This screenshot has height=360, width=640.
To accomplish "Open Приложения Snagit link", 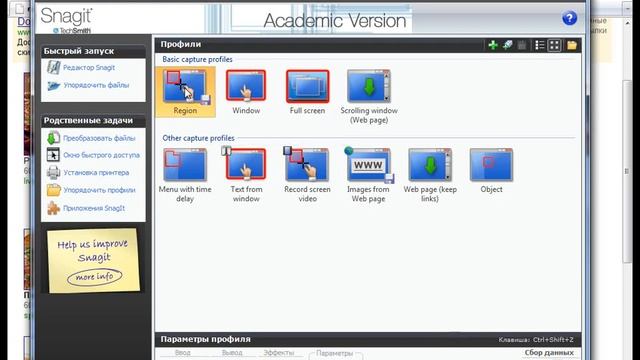I will tap(94, 208).
